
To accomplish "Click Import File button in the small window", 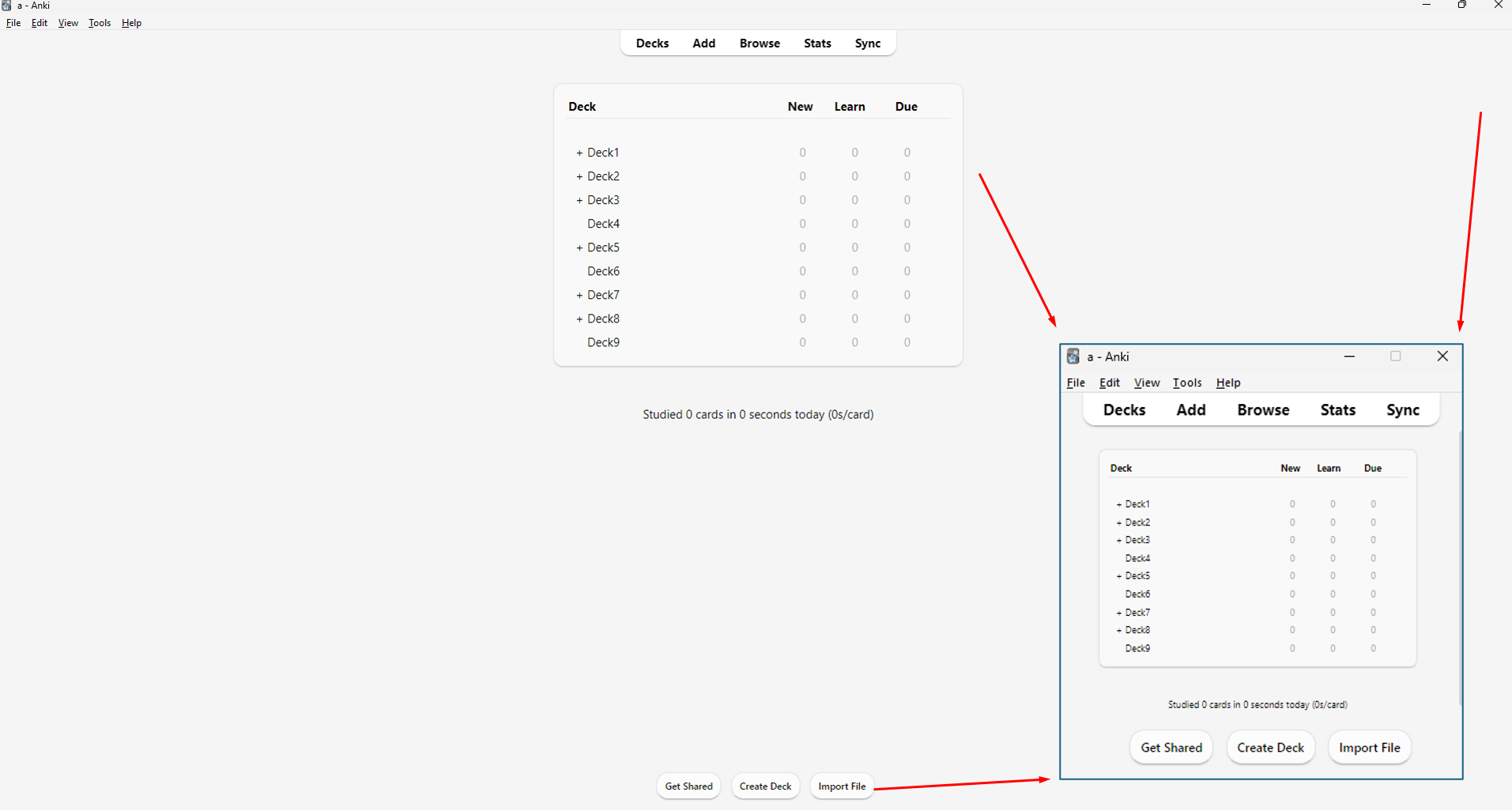I will (1369, 748).
